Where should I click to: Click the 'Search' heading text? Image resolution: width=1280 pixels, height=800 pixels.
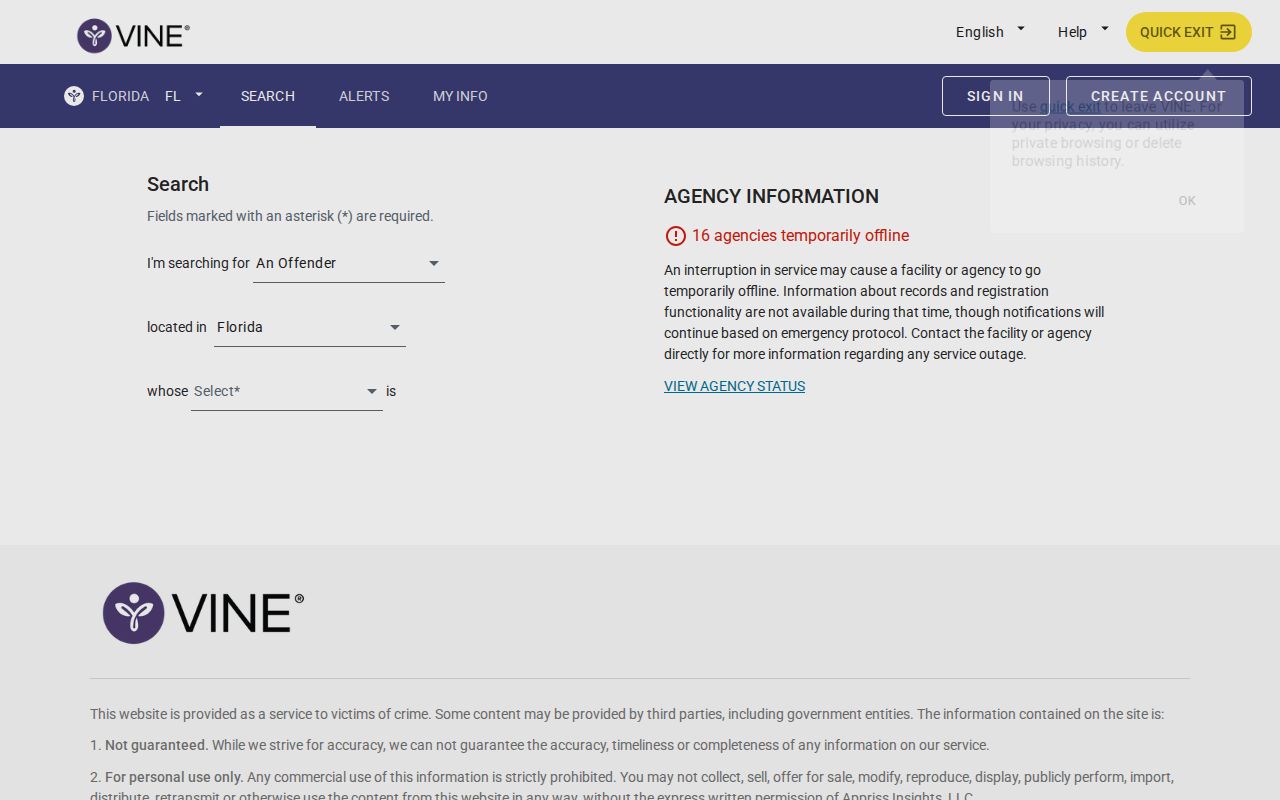click(x=178, y=184)
